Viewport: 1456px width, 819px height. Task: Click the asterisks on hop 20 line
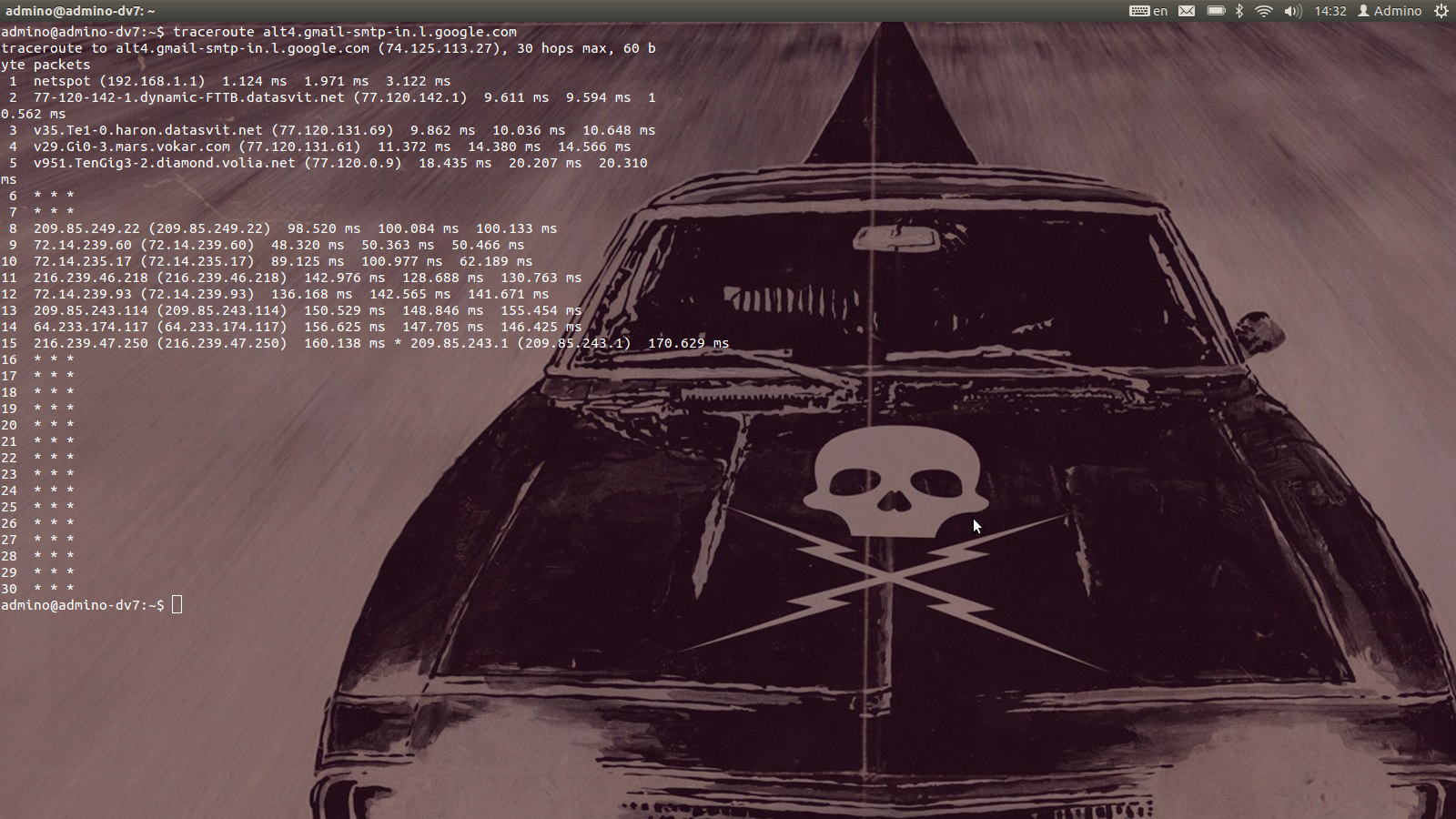(x=54, y=425)
